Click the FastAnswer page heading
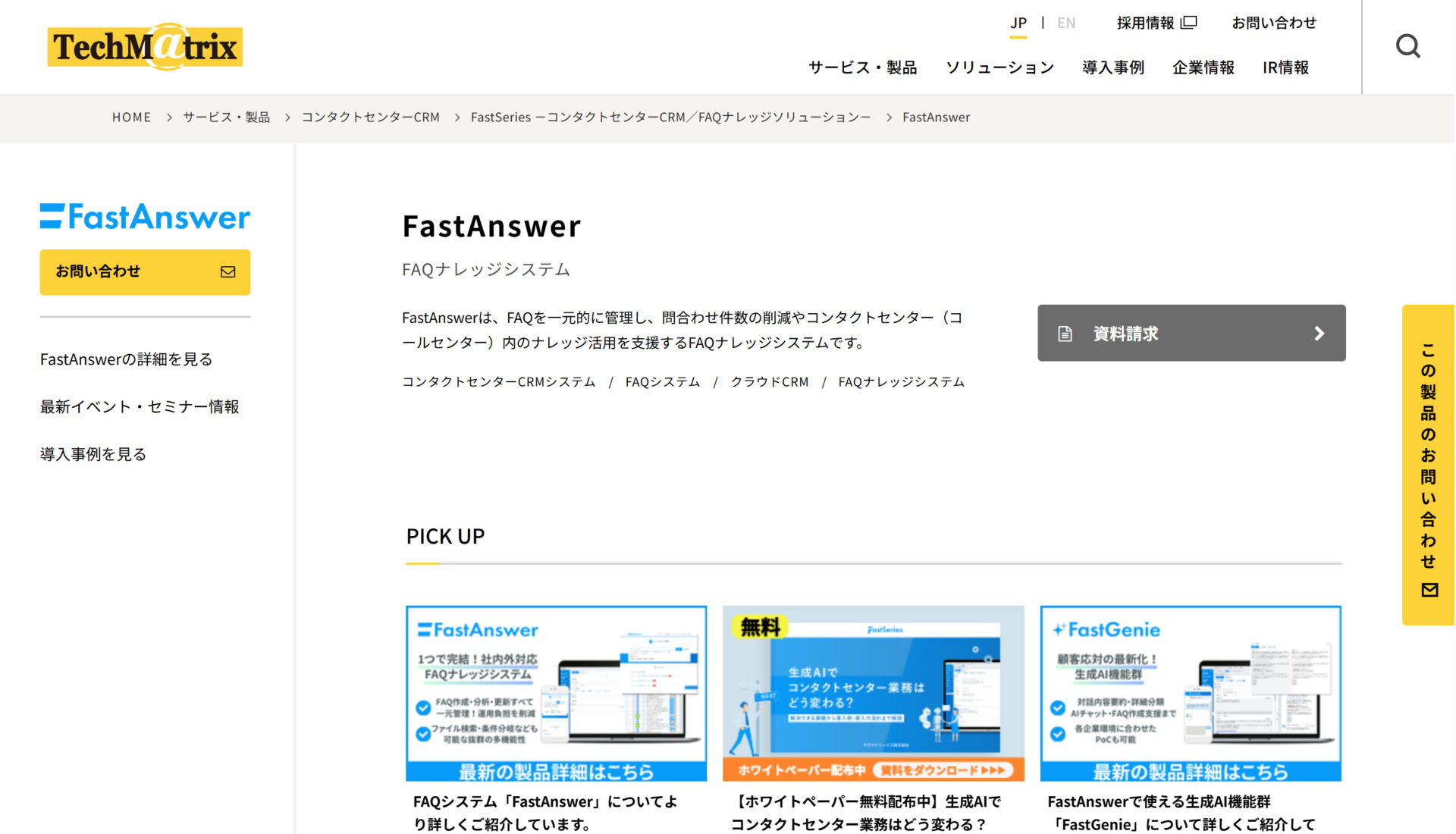The width and height of the screenshot is (1456, 834). [x=491, y=226]
